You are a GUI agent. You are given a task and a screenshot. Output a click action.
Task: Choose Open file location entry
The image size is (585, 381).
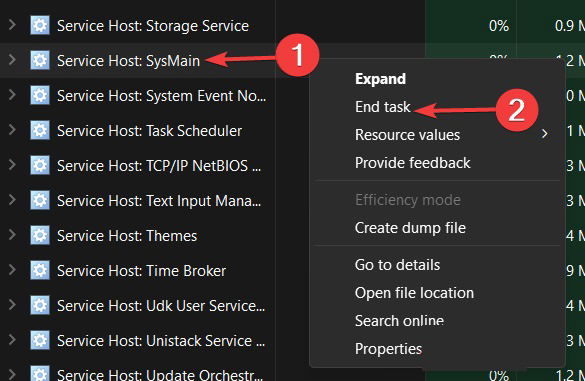[414, 293]
